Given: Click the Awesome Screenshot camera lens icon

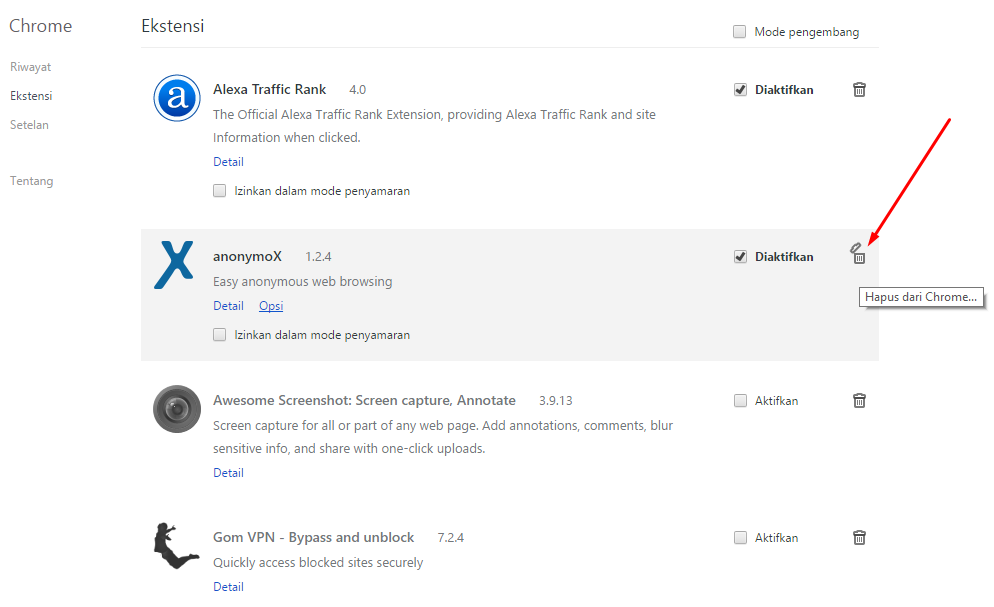Looking at the screenshot, I should pos(177,409).
